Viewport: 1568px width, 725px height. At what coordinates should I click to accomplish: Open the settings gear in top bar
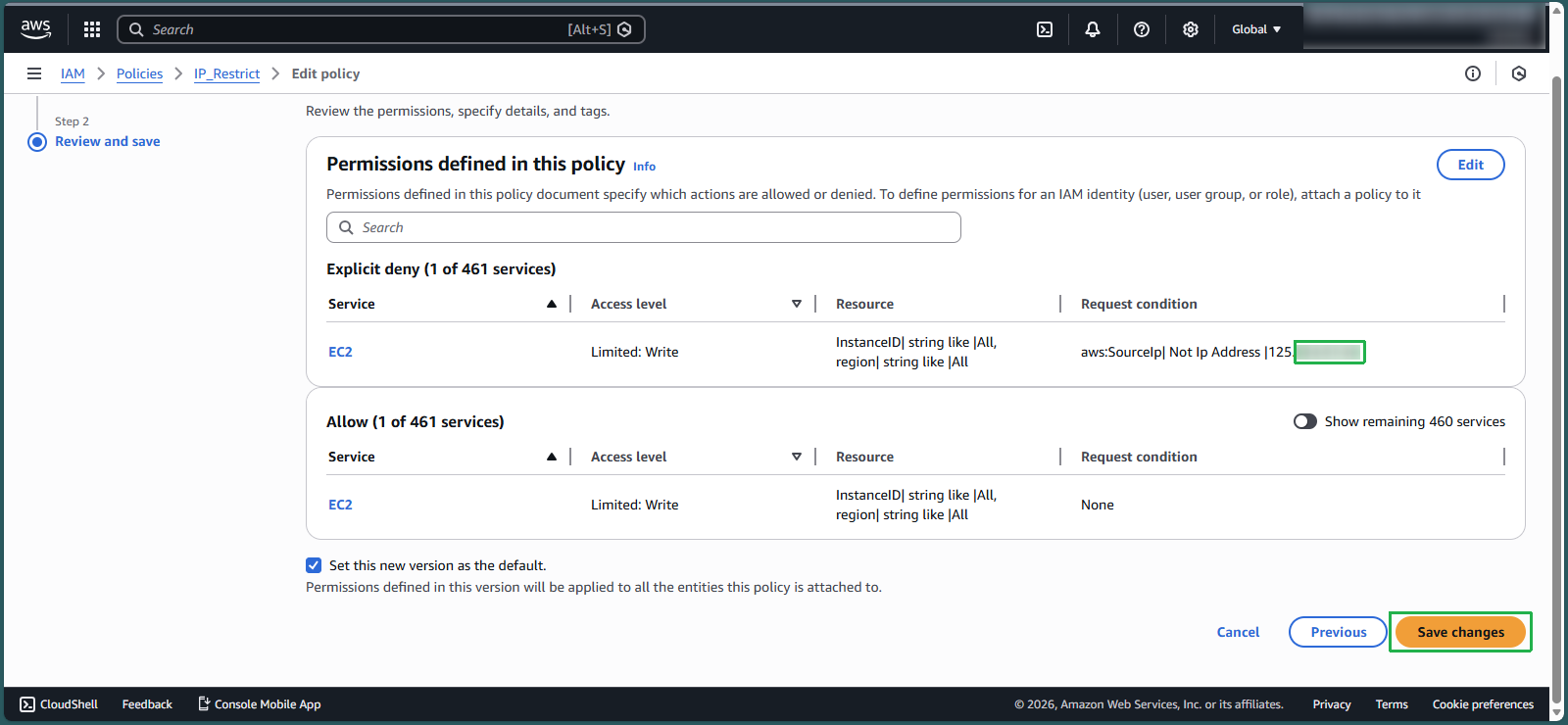click(1191, 29)
